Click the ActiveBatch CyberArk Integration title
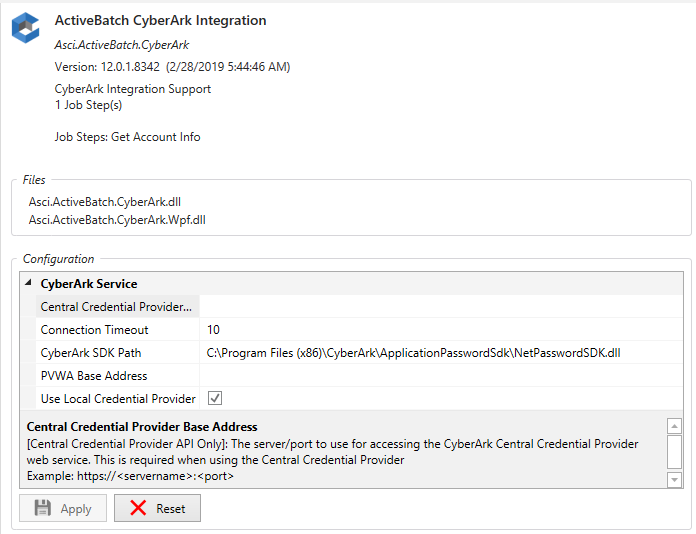The width and height of the screenshot is (696, 534). [160, 20]
